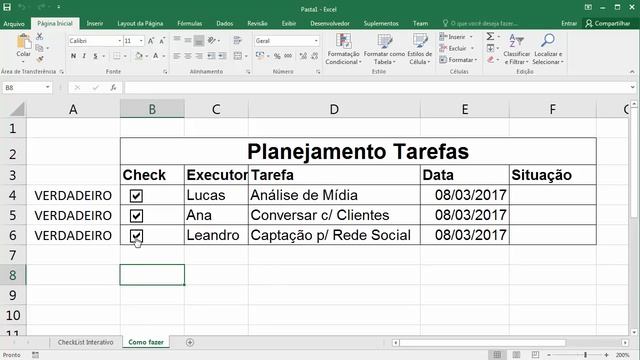Switch to the Dados tab
This screenshot has width=640, height=360.
(225, 24)
